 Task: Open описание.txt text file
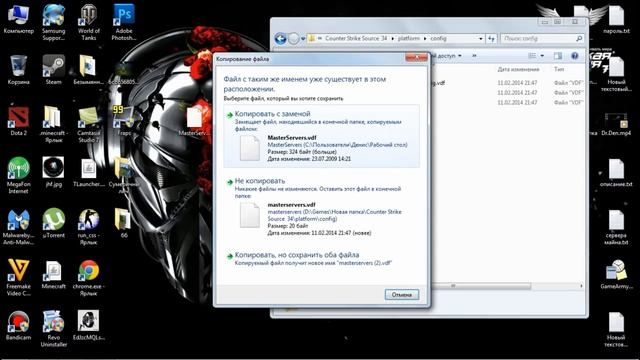pyautogui.click(x=616, y=172)
